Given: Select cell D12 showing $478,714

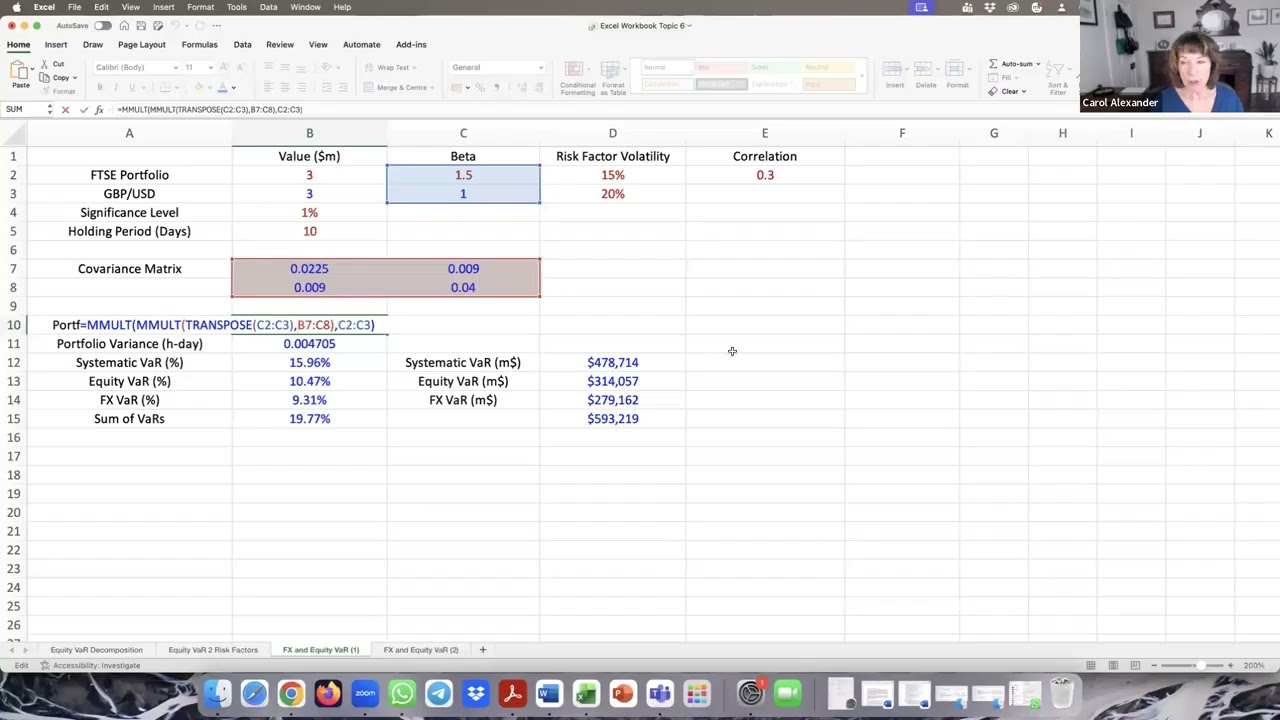Looking at the screenshot, I should (x=613, y=363).
